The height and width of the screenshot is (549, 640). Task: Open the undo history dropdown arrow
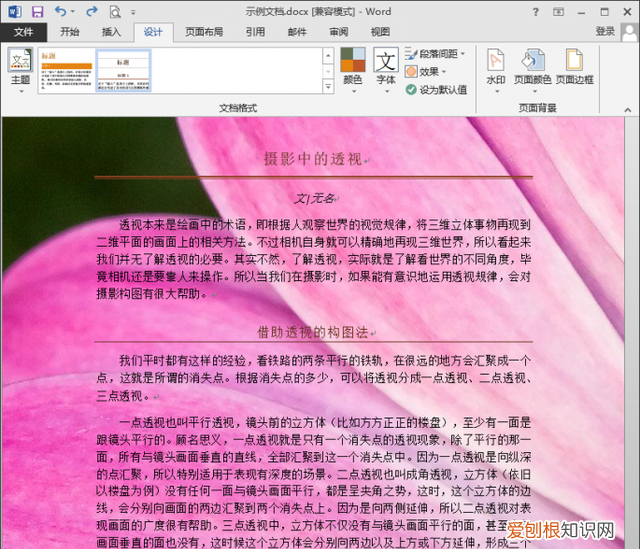(73, 12)
